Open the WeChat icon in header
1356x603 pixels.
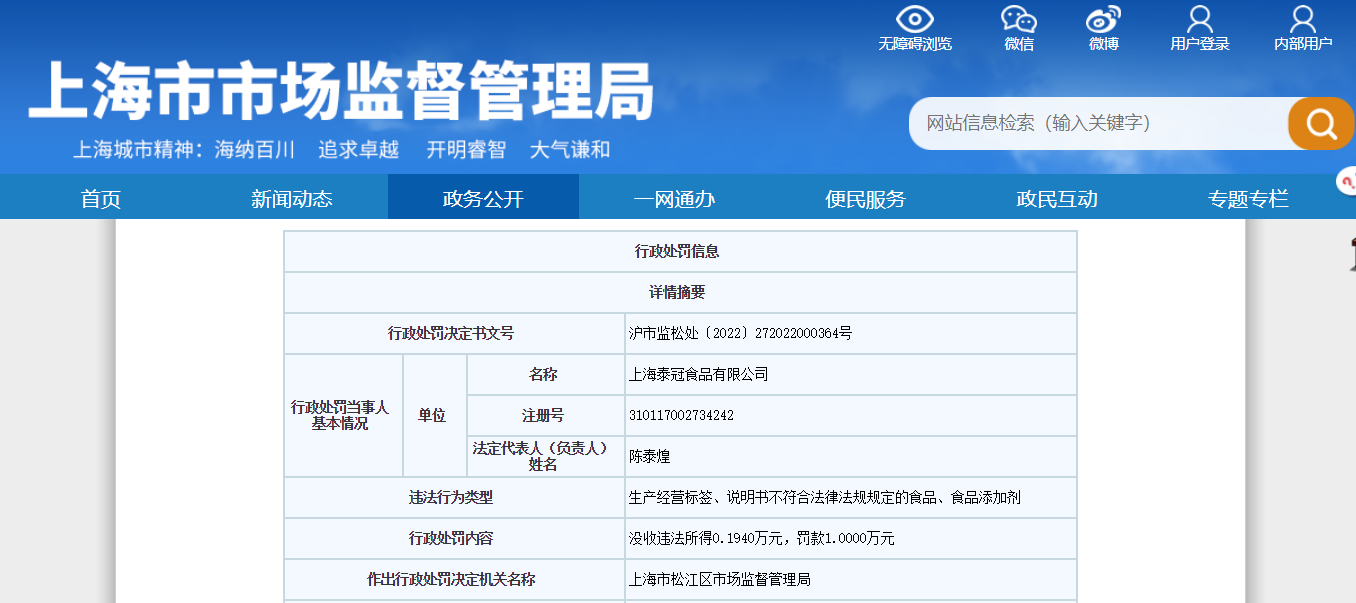coord(1019,19)
